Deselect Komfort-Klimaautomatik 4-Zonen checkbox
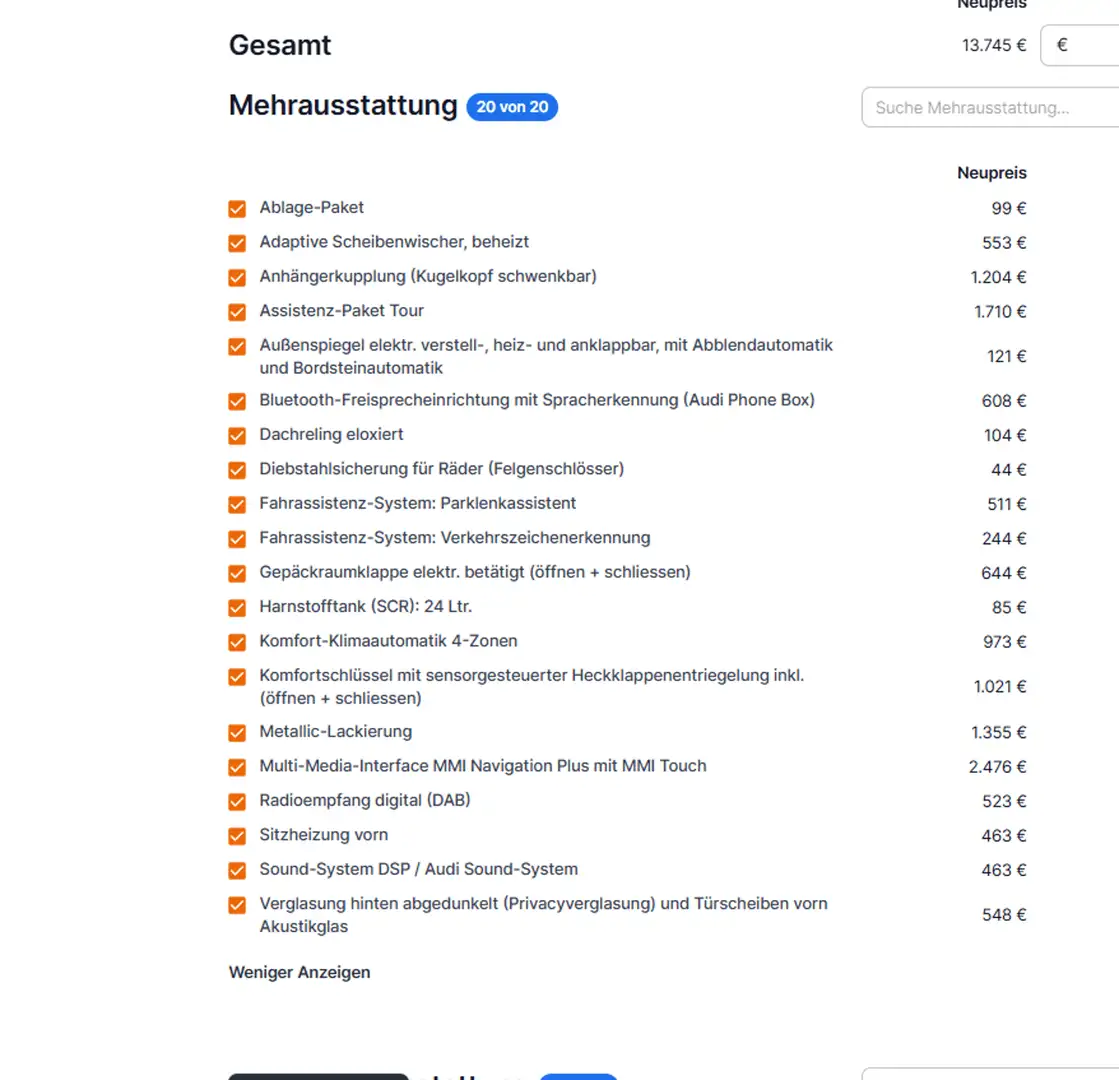This screenshot has width=1119, height=1080. [x=237, y=642]
